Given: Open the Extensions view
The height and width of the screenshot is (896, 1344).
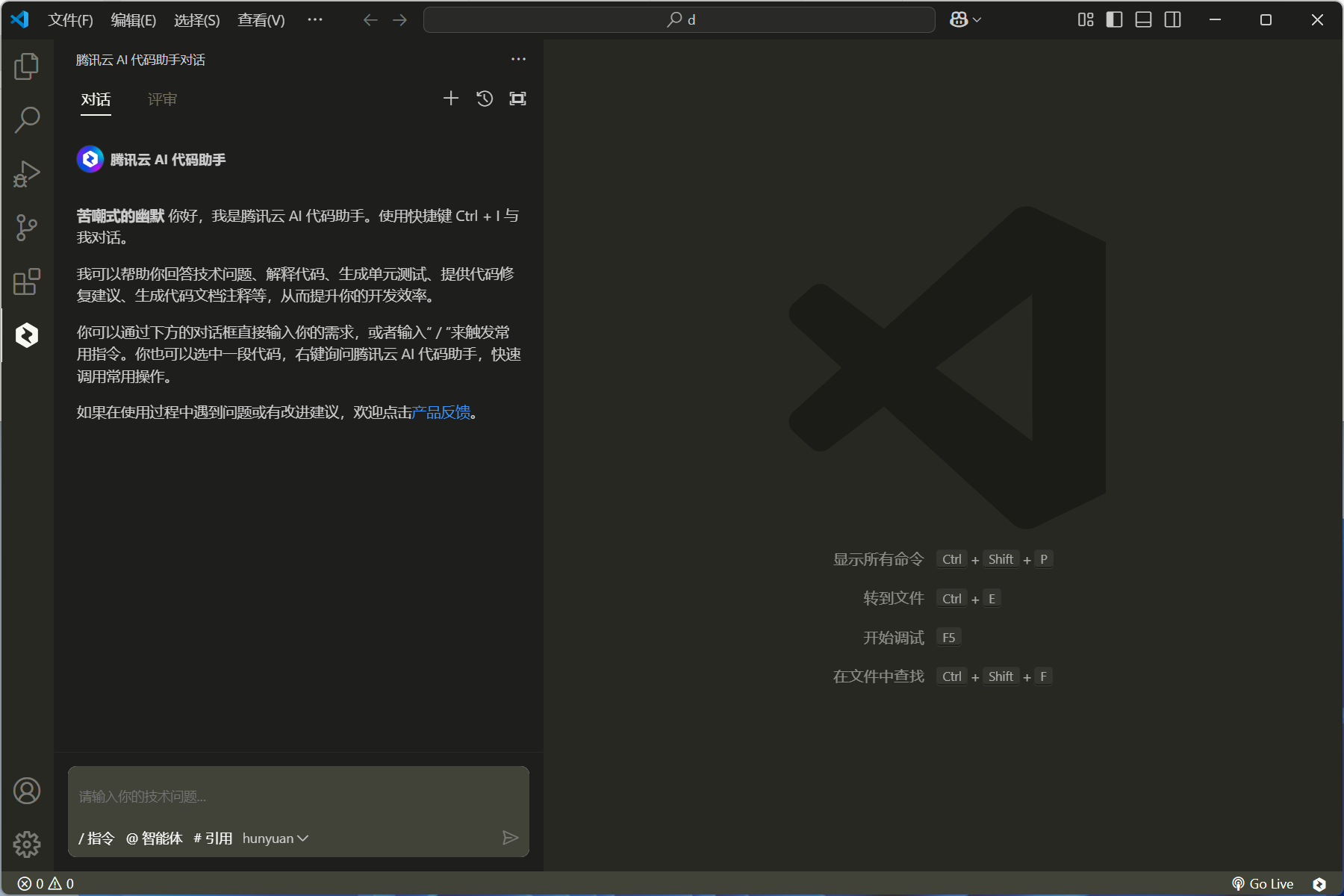Looking at the screenshot, I should tap(27, 281).
